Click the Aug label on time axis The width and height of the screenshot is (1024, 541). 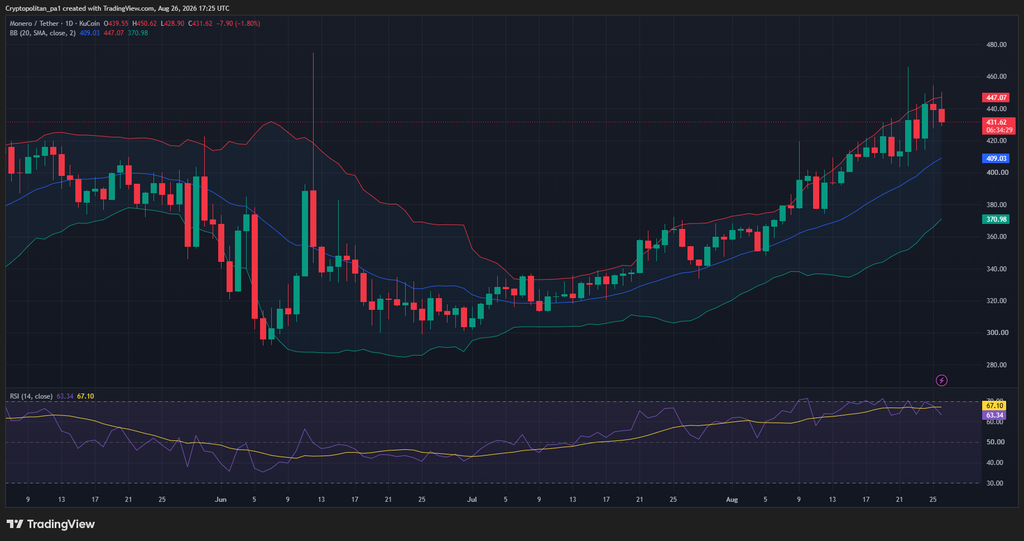coord(731,499)
